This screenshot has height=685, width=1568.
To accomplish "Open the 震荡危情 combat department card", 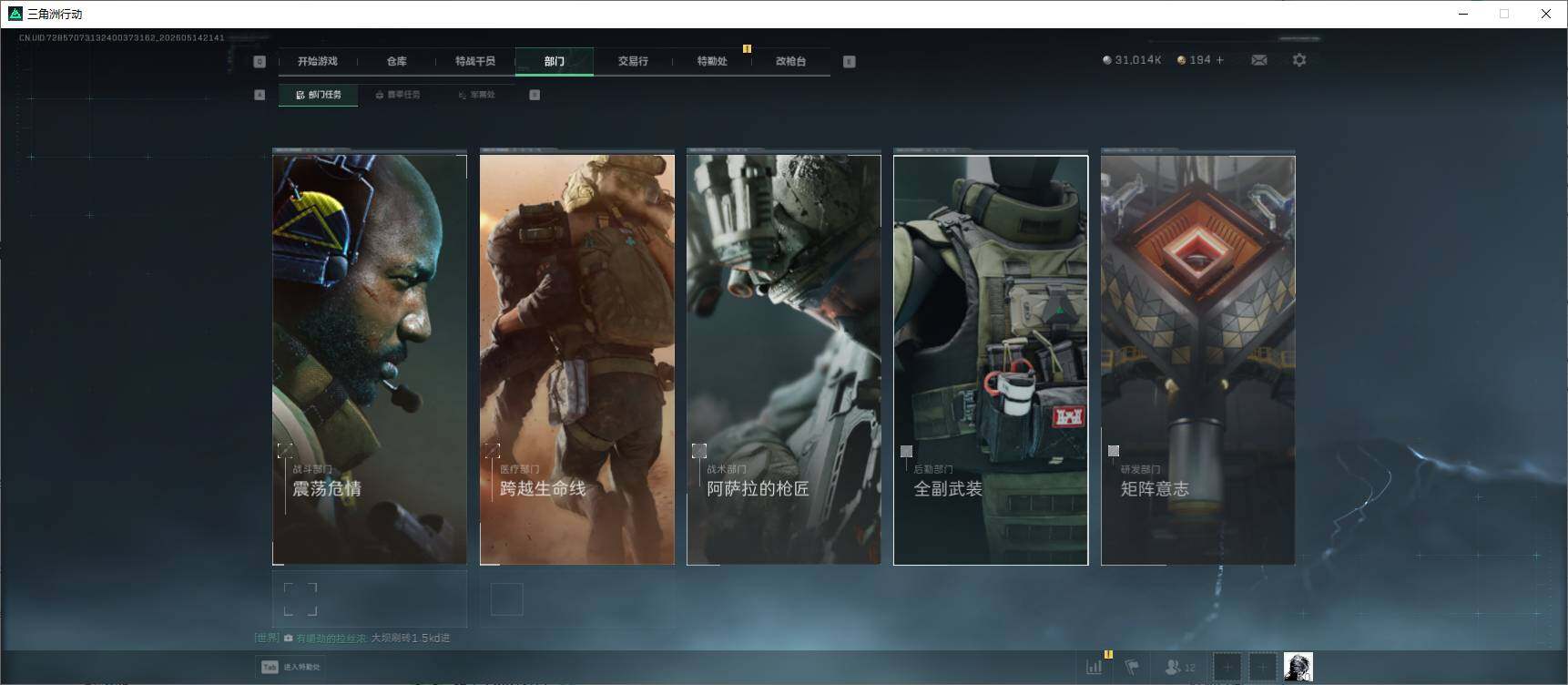I will pyautogui.click(x=370, y=359).
